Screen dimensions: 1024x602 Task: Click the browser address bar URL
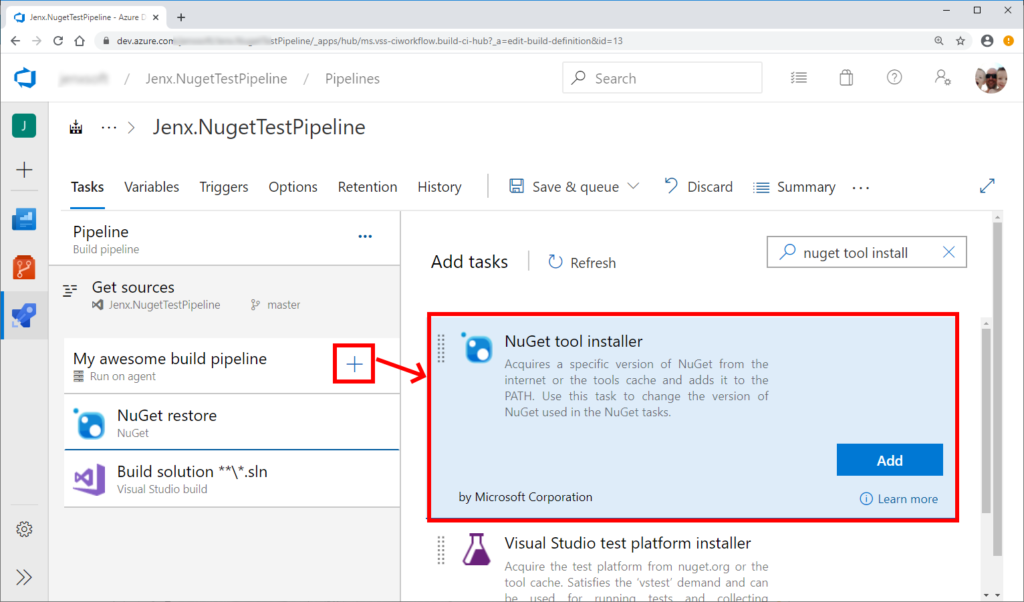tap(370, 40)
